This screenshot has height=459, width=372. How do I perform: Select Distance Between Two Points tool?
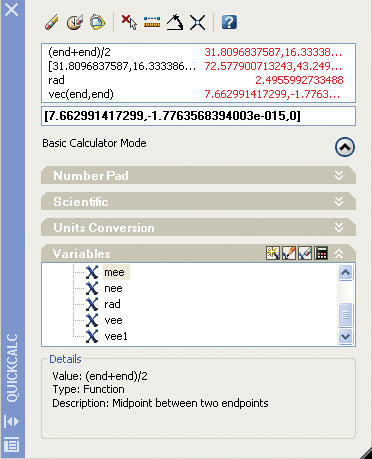click(152, 22)
